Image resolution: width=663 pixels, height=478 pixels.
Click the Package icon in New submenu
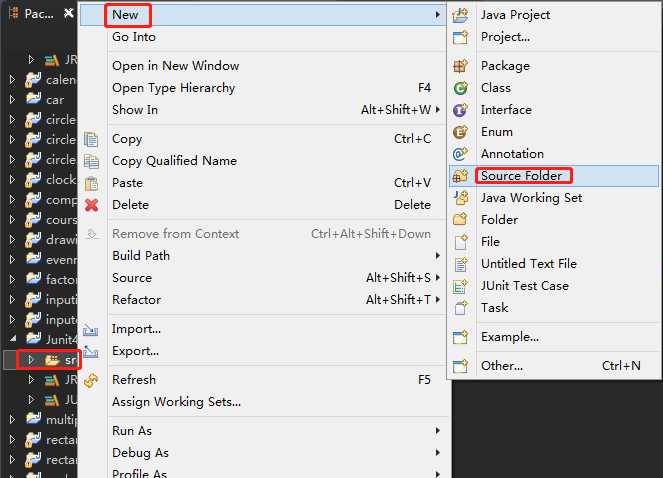point(460,66)
